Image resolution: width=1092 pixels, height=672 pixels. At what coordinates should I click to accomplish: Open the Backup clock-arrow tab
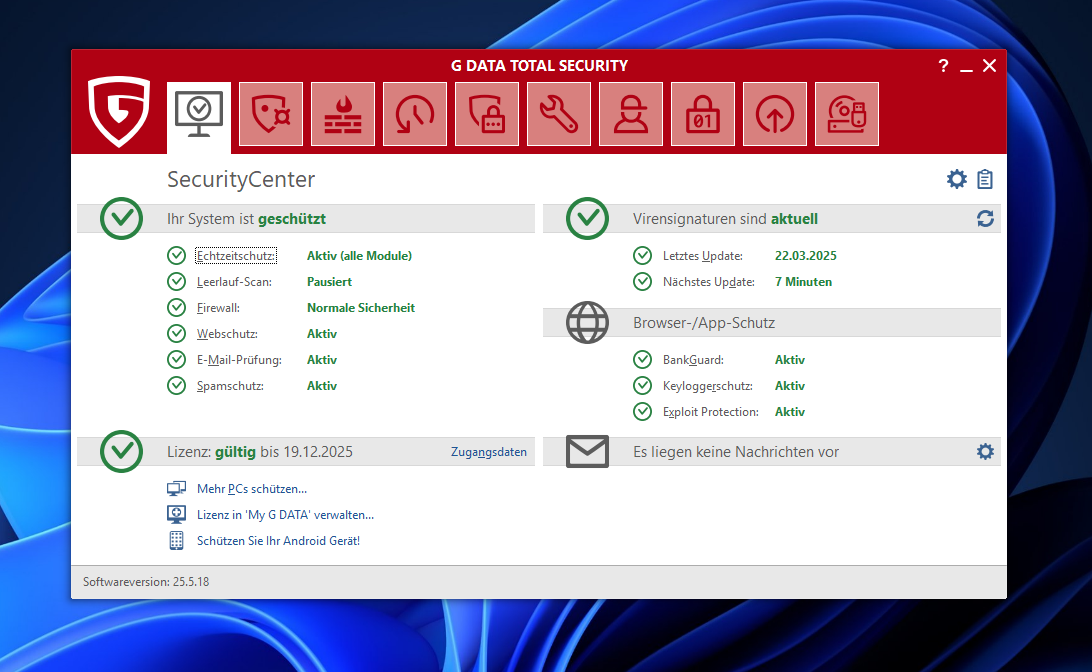point(415,114)
